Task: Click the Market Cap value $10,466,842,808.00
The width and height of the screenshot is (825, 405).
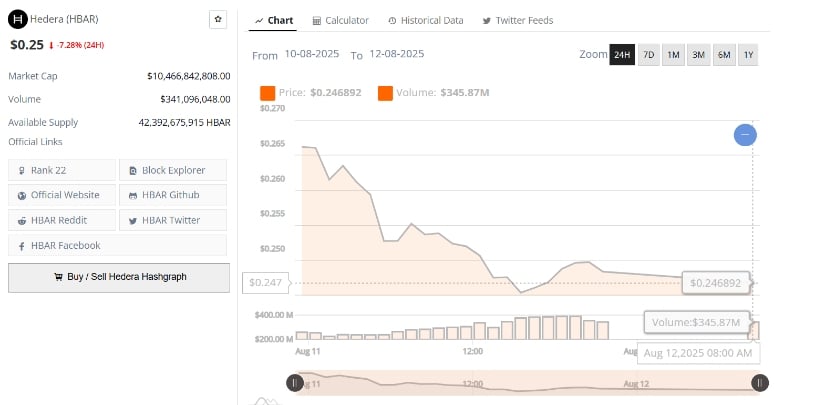Action: click(189, 76)
